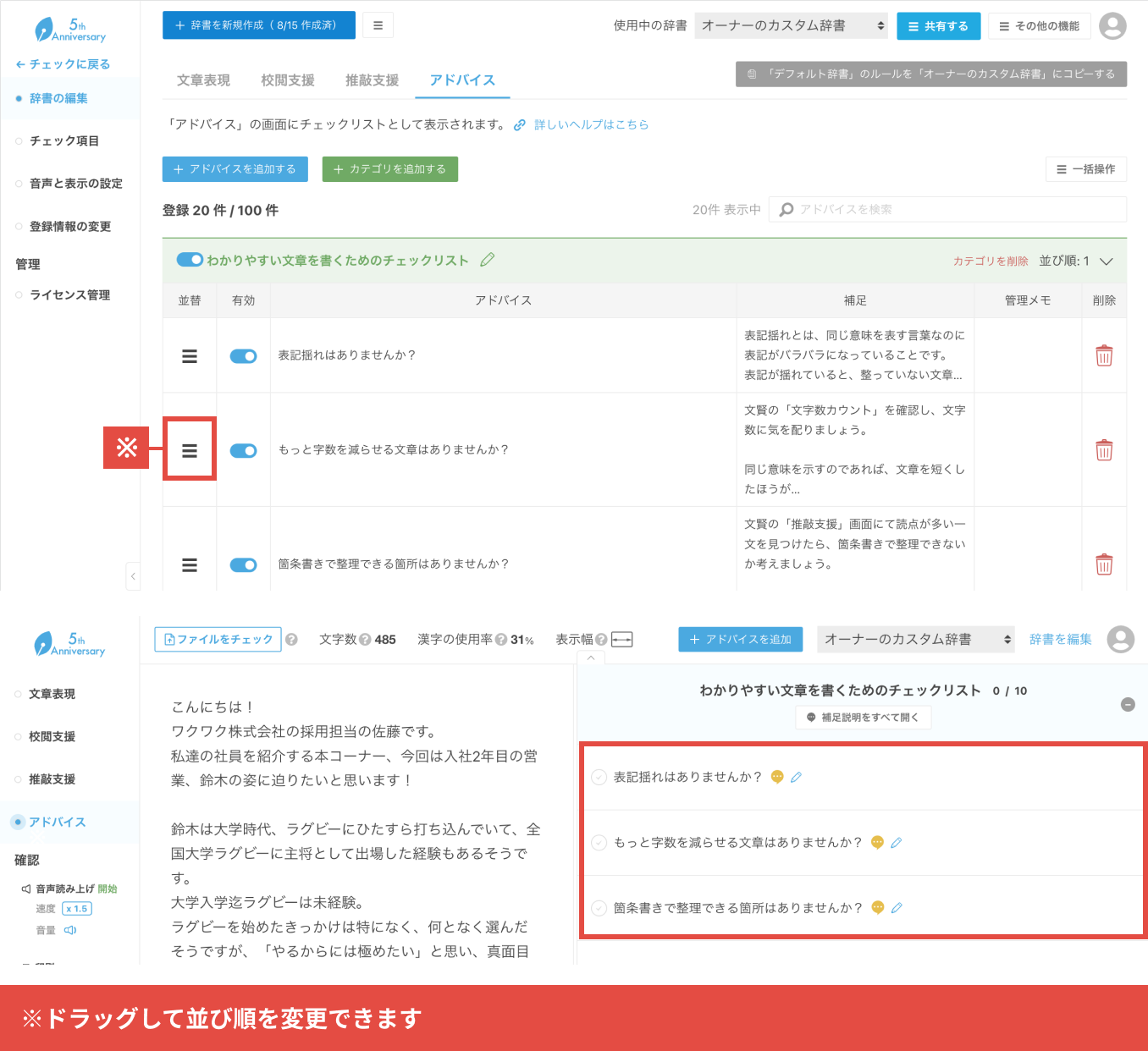Open the 使用中の辞書 dropdown in the editor
The height and width of the screenshot is (1051, 1148).
click(792, 25)
